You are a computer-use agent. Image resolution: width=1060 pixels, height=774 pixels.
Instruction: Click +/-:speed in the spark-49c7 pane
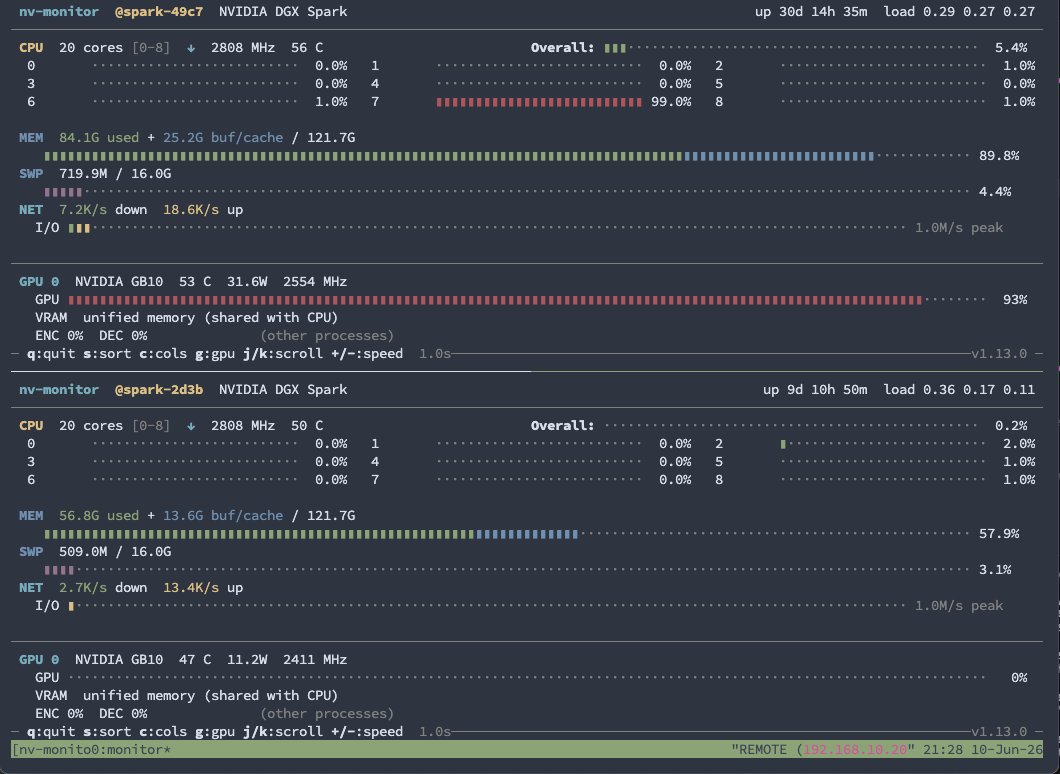367,354
